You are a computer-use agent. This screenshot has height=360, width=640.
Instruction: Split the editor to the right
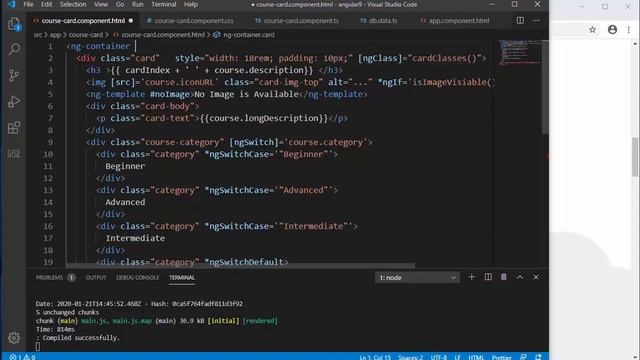click(x=520, y=20)
